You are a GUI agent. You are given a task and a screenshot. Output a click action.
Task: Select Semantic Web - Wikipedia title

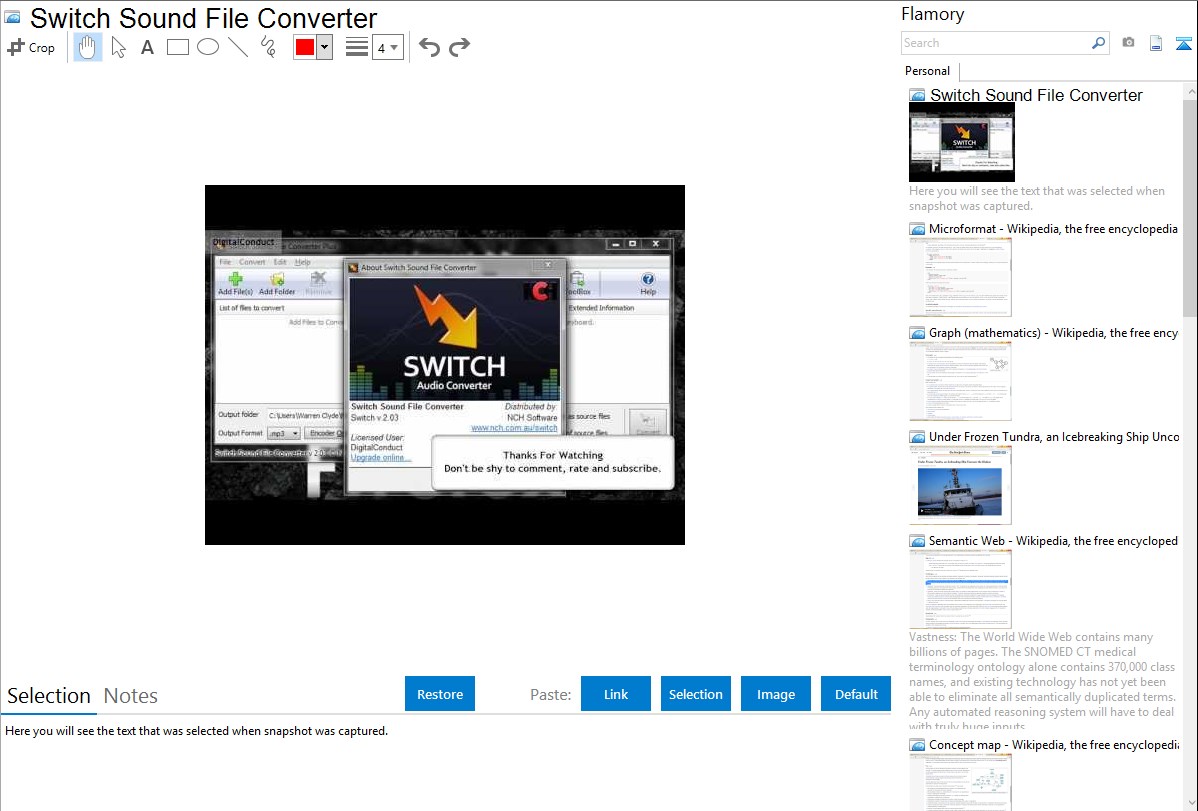[1053, 540]
